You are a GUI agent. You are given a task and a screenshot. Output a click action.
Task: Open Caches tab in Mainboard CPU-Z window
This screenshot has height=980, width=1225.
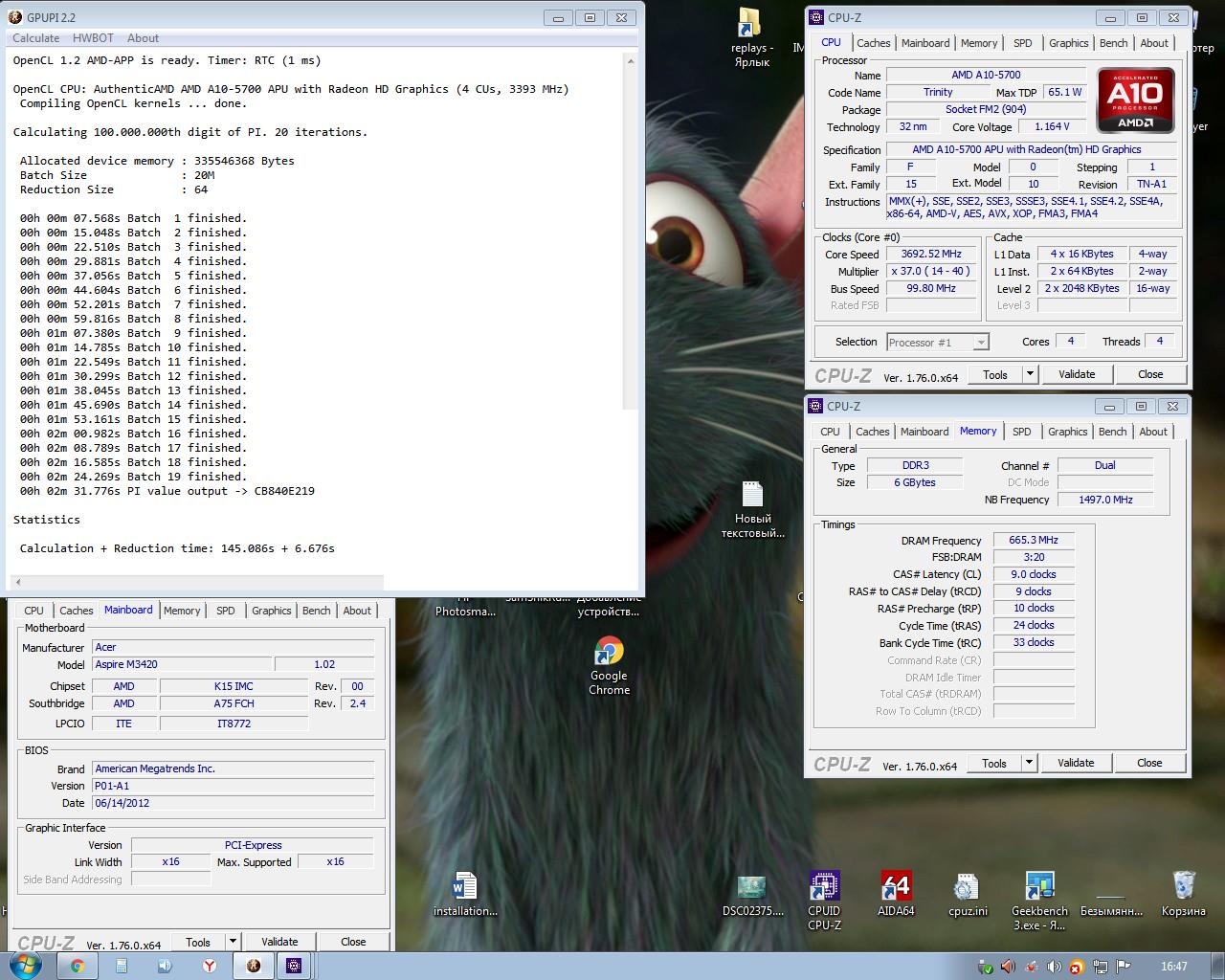[77, 611]
